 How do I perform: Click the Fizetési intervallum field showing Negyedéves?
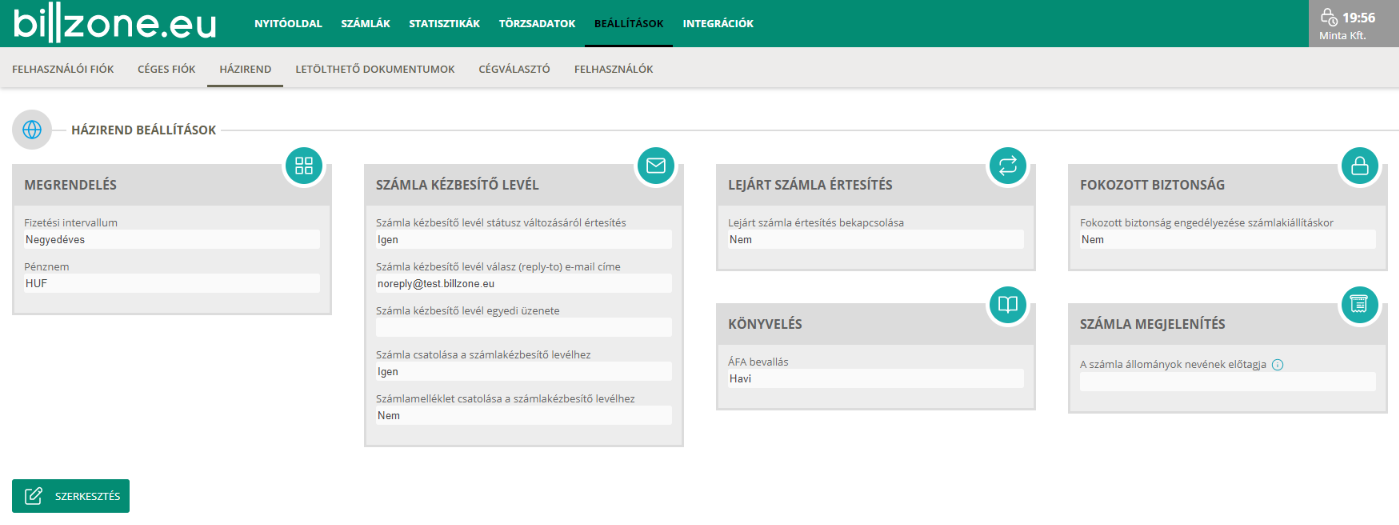(x=172, y=240)
